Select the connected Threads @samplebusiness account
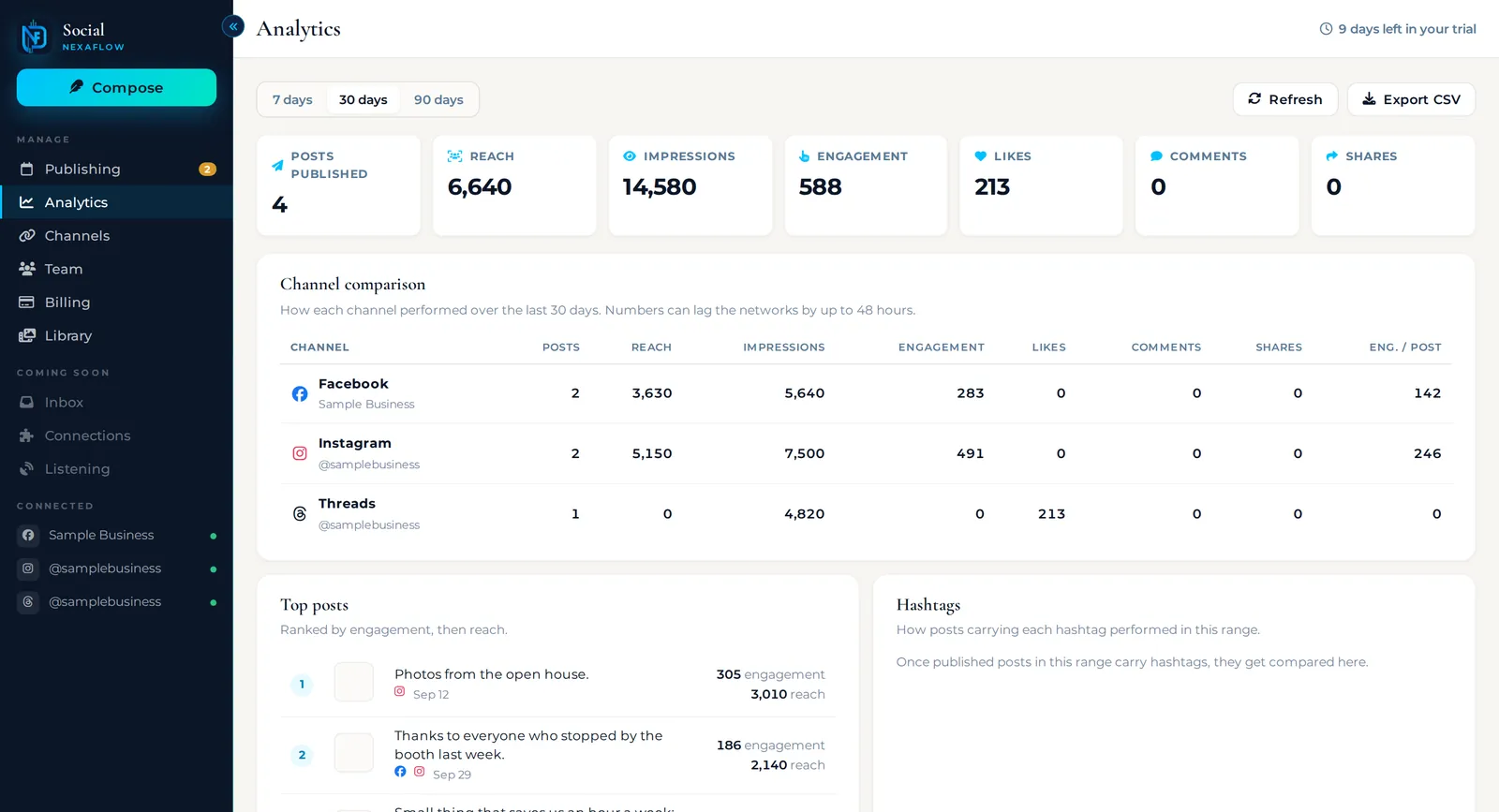1499x812 pixels. 116,602
